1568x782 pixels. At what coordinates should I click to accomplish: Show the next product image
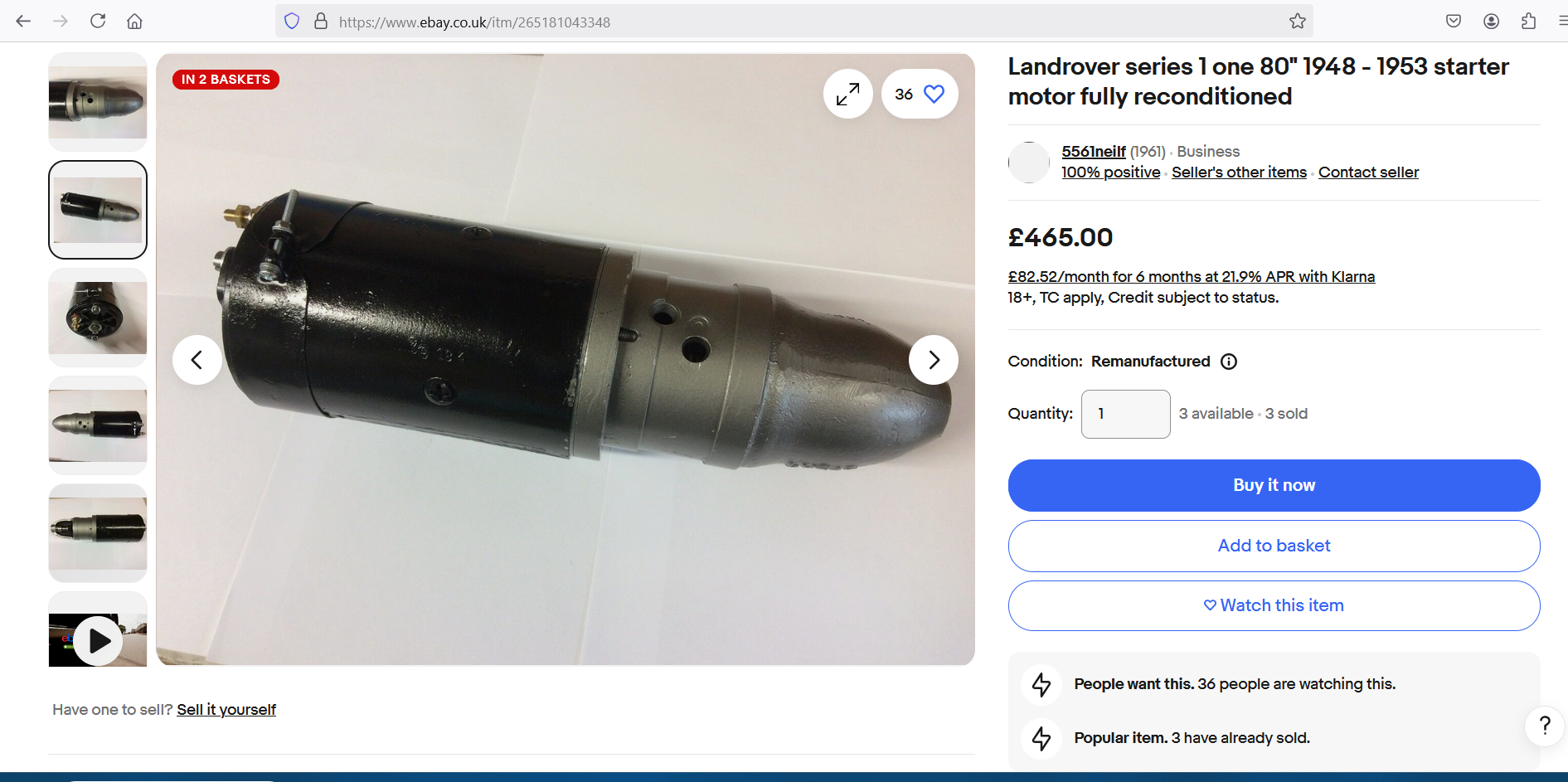(934, 360)
